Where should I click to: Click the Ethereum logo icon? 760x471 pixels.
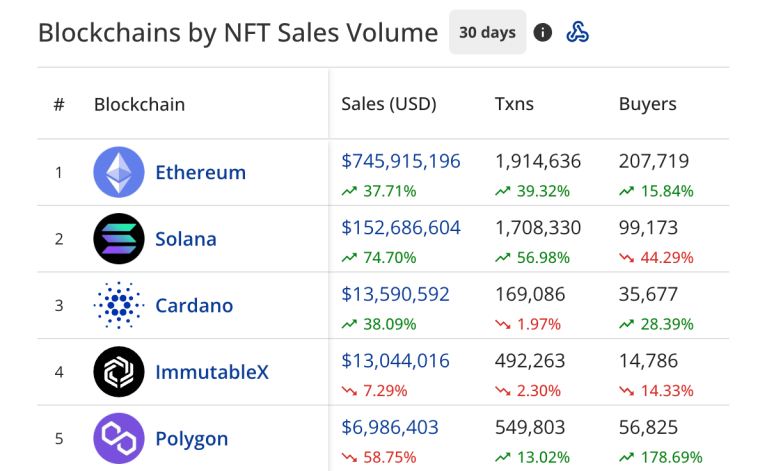(x=119, y=172)
